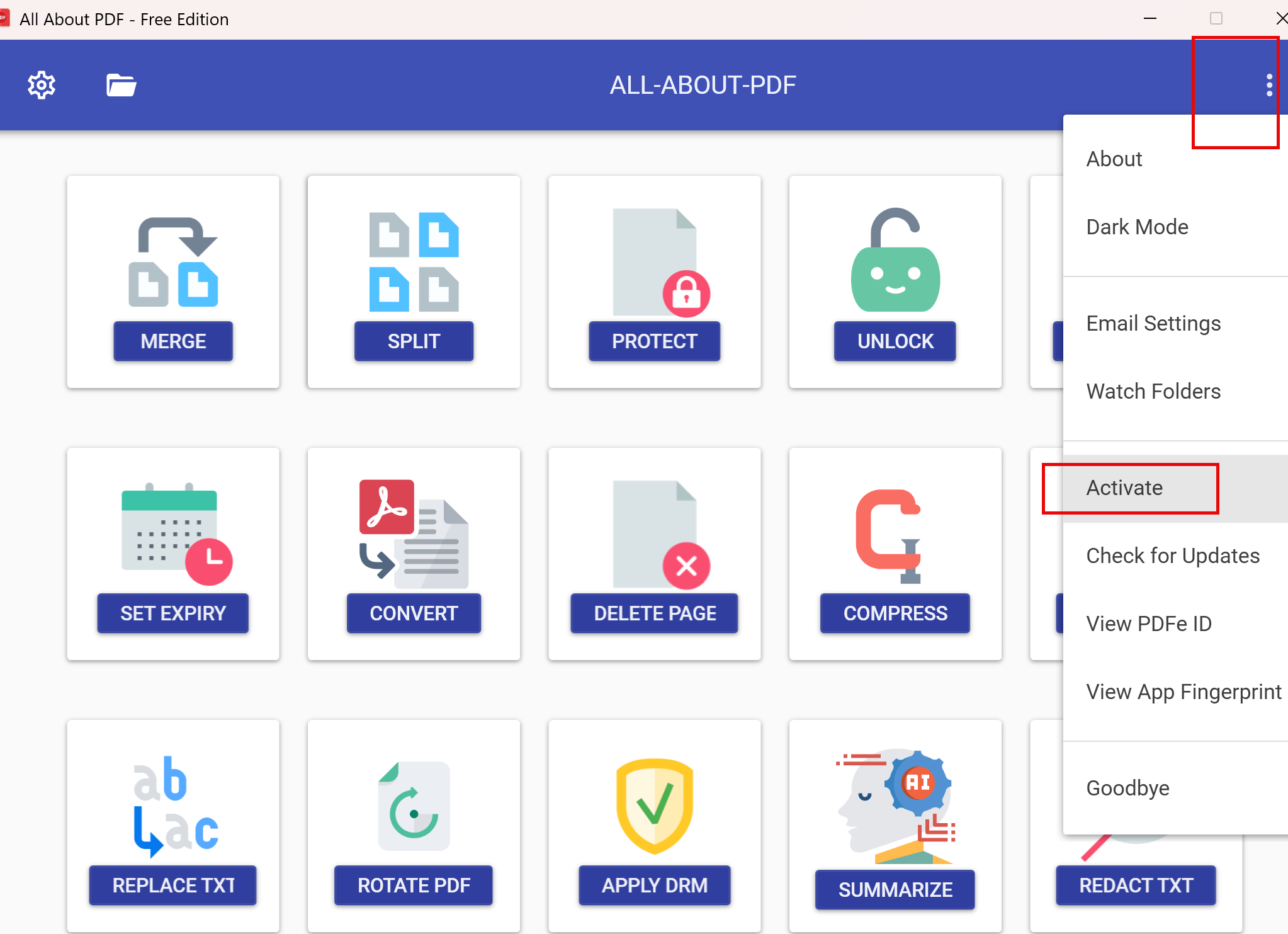Open the settings gear icon

click(x=42, y=85)
